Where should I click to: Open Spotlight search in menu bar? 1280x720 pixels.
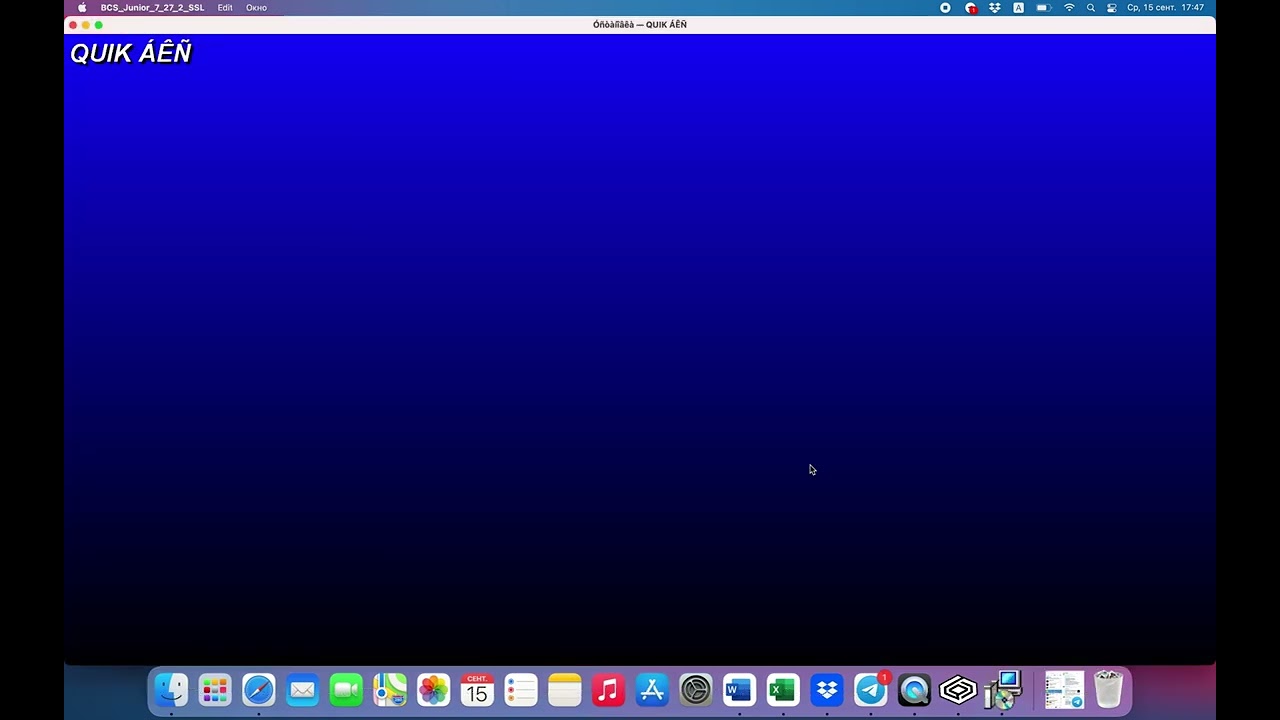click(1090, 7)
